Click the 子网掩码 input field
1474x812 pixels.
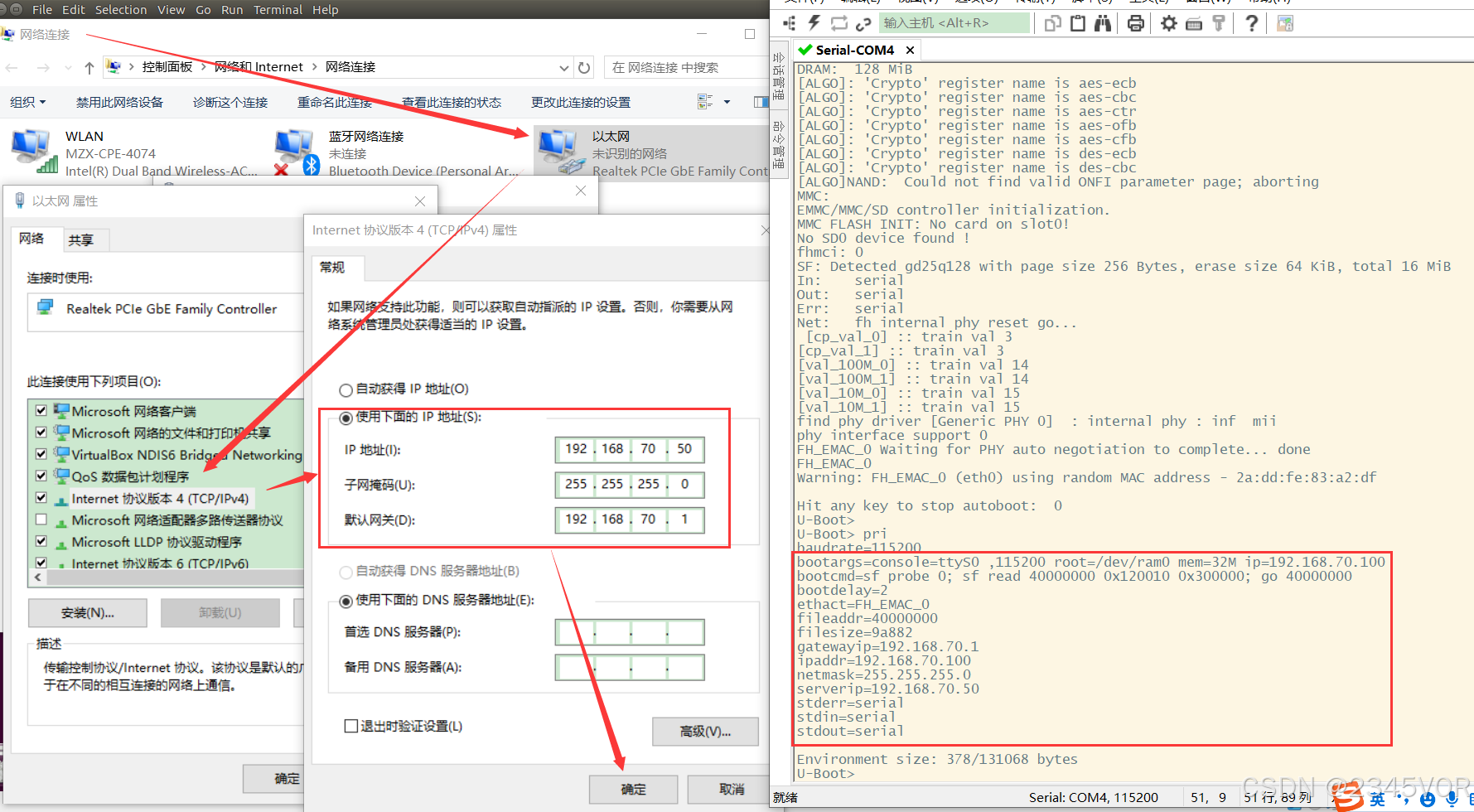(x=630, y=485)
